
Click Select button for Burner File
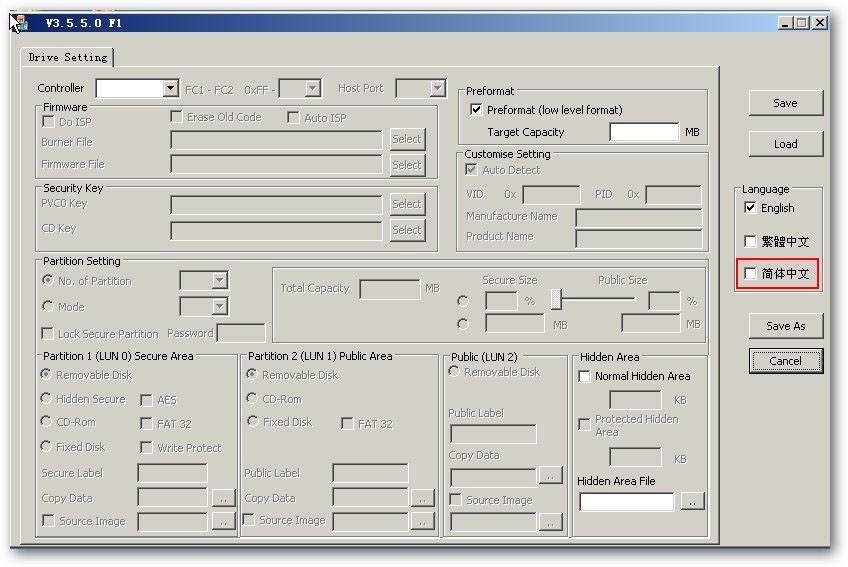tap(407, 140)
